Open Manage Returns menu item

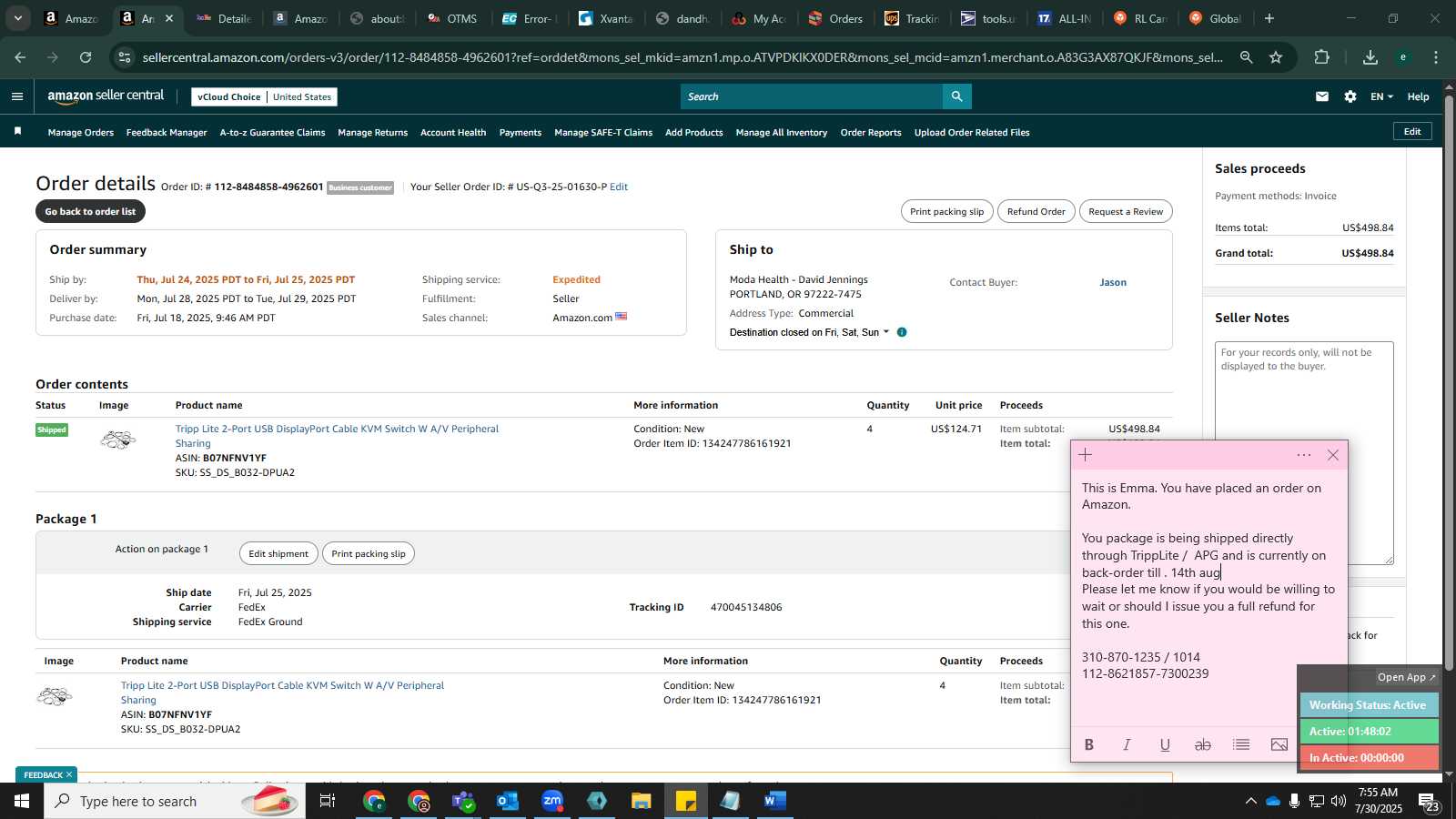[x=372, y=133]
